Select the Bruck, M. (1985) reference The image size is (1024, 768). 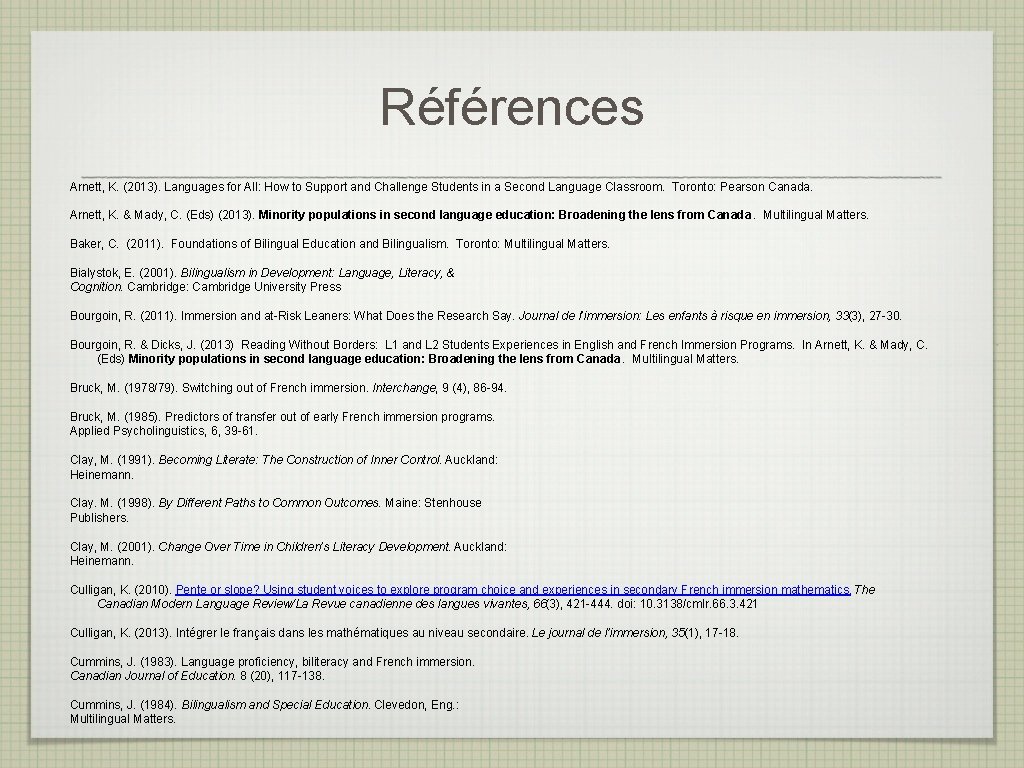[x=282, y=424]
